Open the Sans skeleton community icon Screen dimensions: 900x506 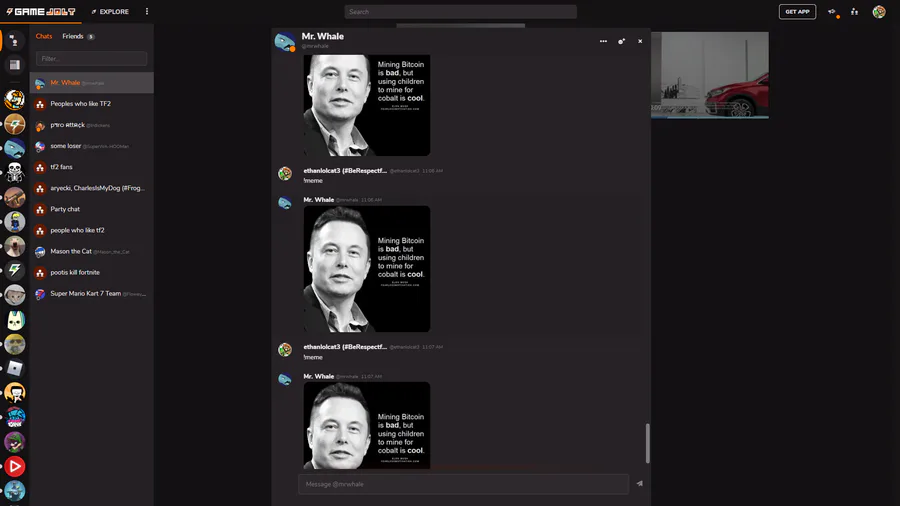point(14,172)
